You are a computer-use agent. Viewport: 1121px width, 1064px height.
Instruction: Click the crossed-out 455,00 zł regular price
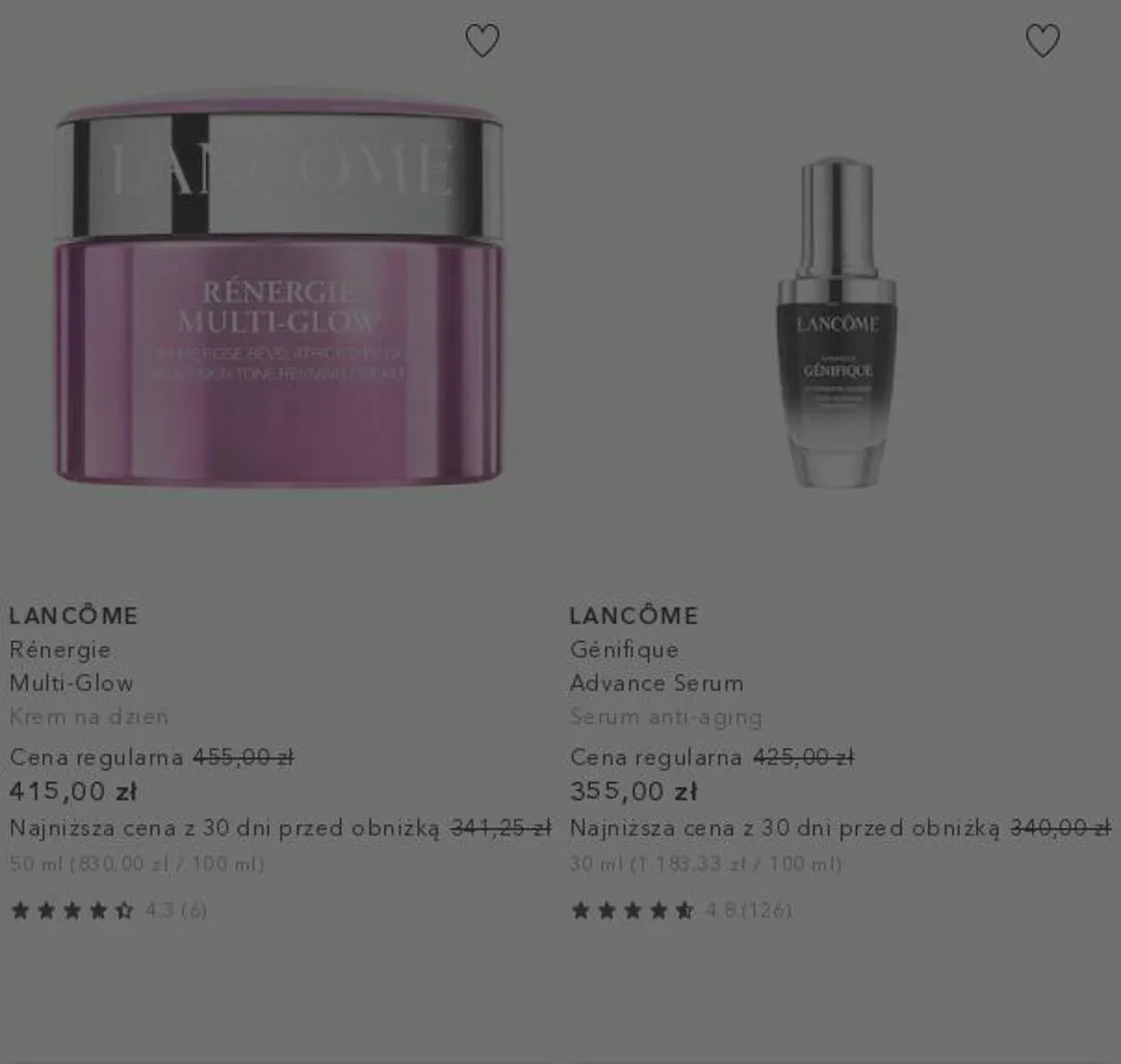pyautogui.click(x=244, y=757)
